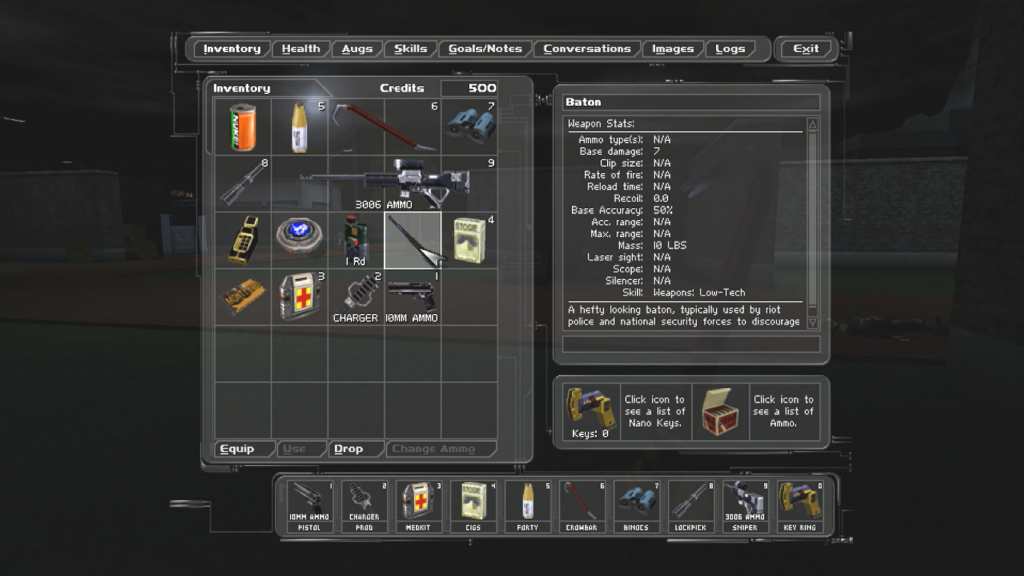Click the 'Click icon to see Ammo' text

(x=783, y=411)
